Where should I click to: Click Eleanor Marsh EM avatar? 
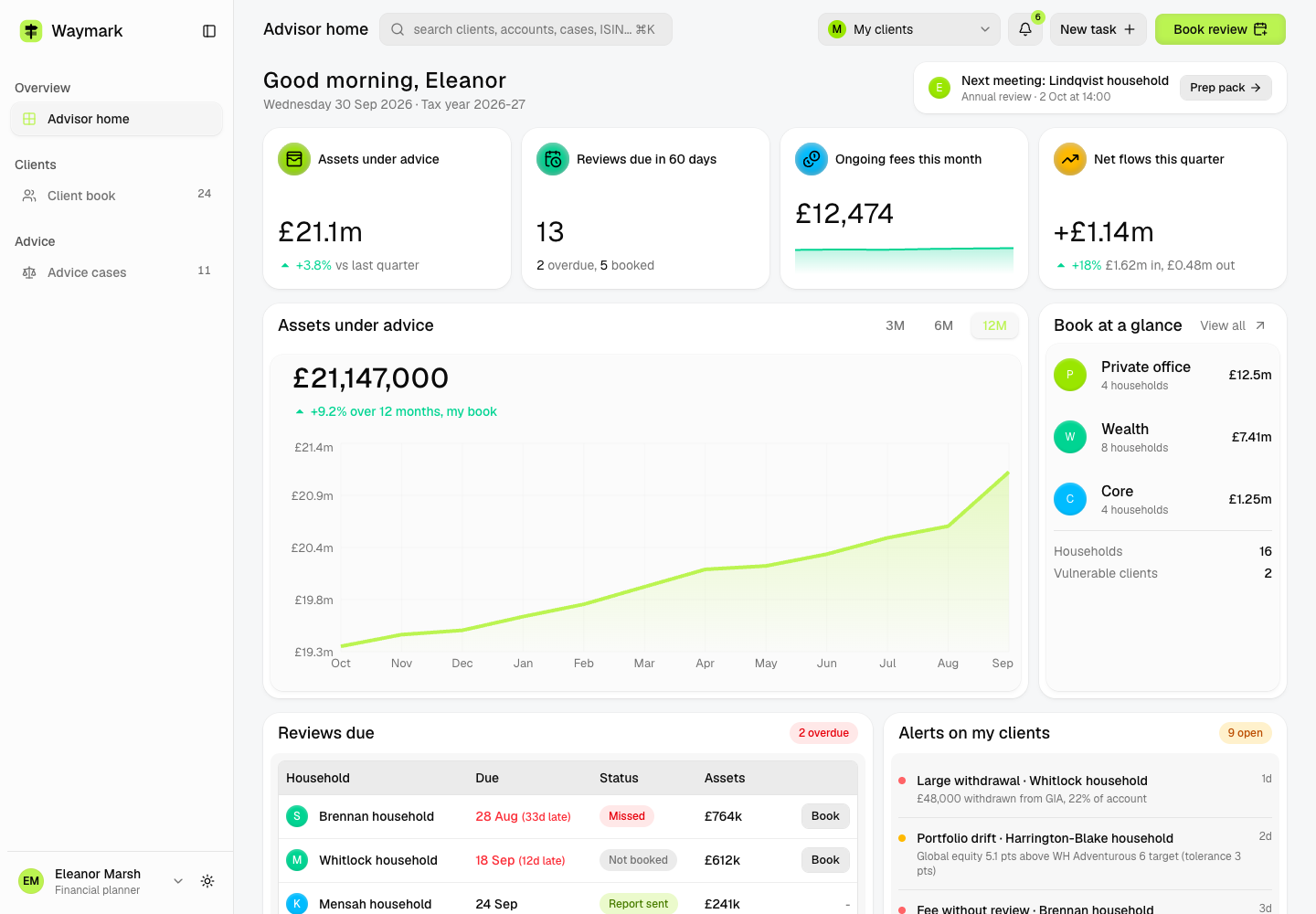coord(31,881)
